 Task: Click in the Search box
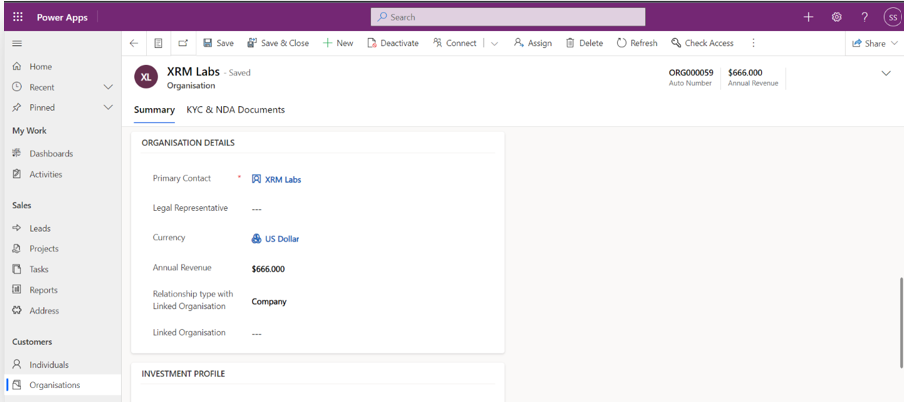[x=507, y=17]
